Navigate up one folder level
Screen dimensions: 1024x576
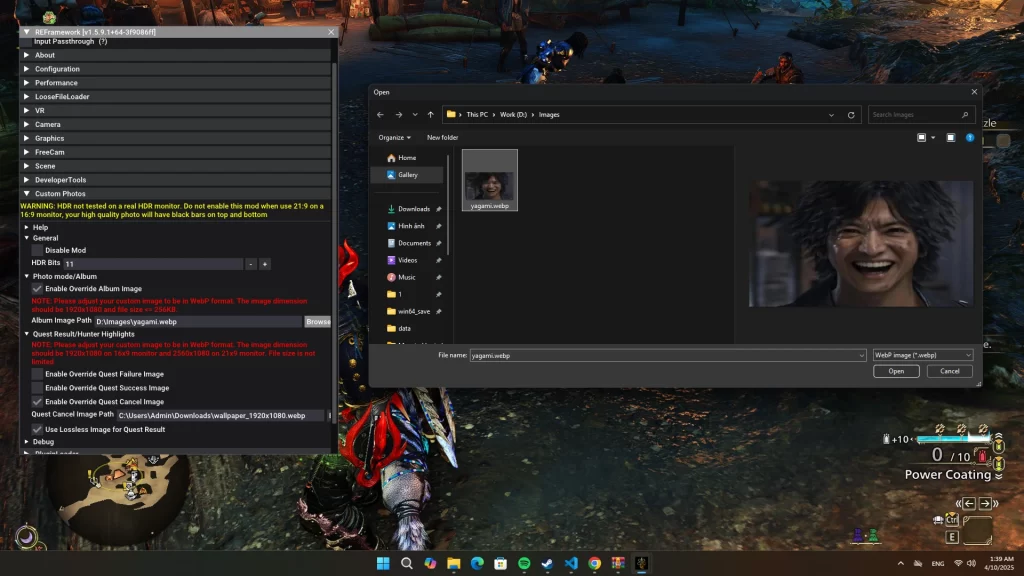click(x=430, y=115)
